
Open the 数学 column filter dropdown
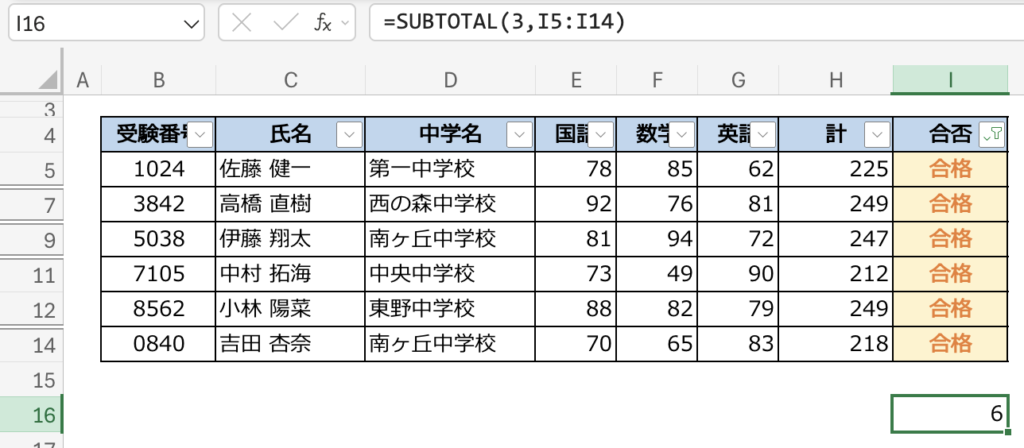point(684,135)
